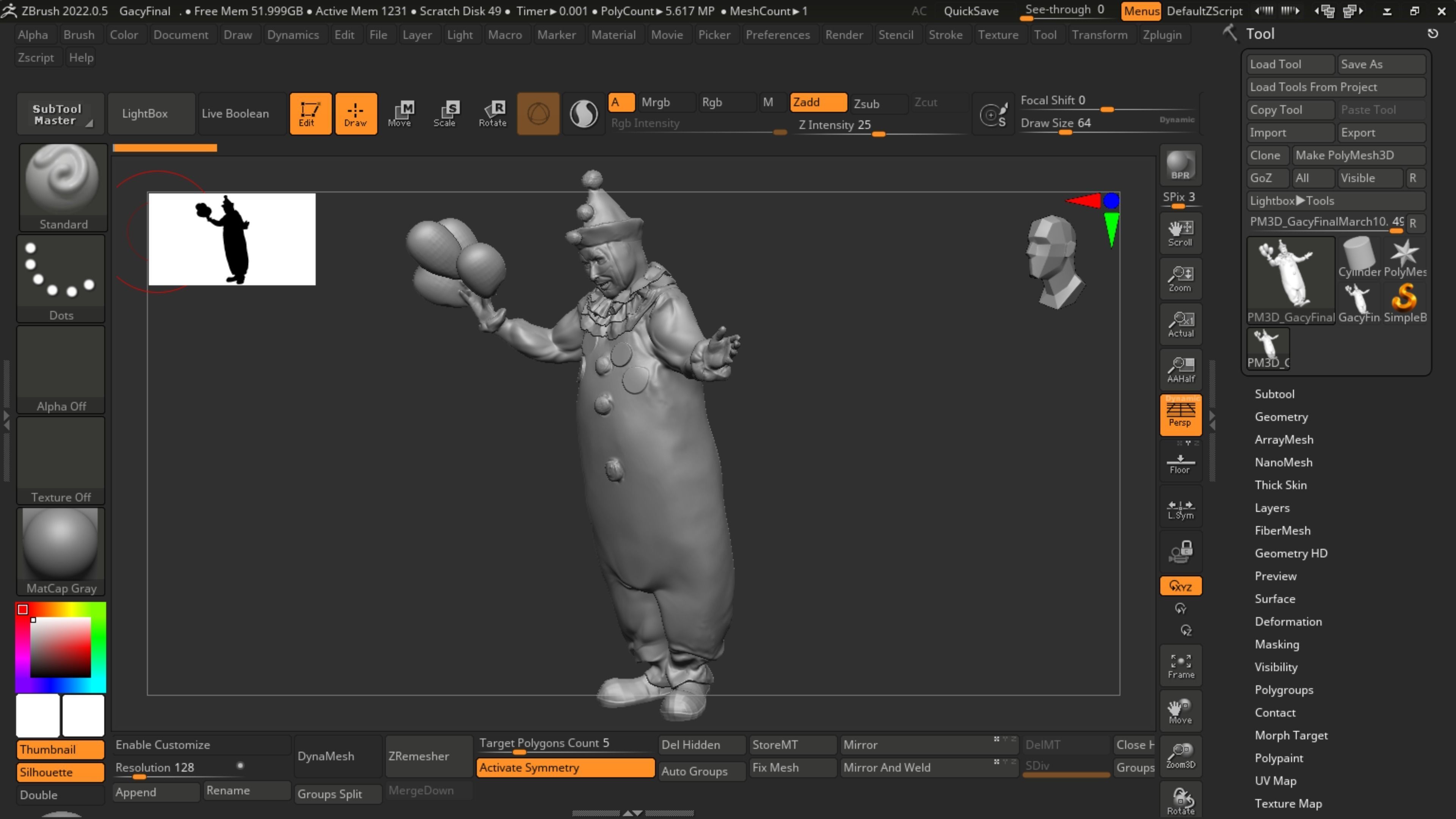Open SubTool Master plugin menu

point(60,114)
